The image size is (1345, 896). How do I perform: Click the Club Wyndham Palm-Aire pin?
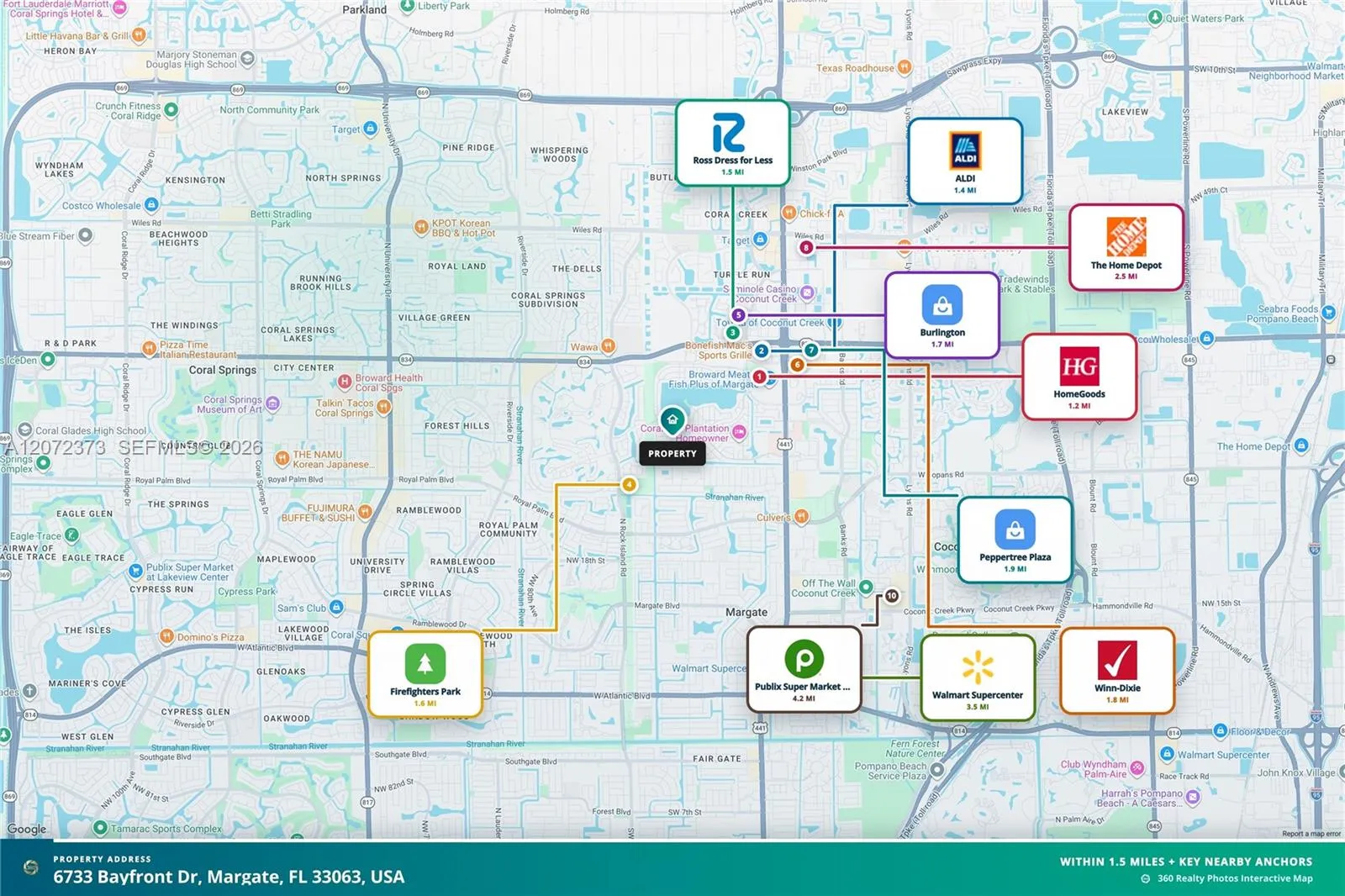[x=1137, y=767]
